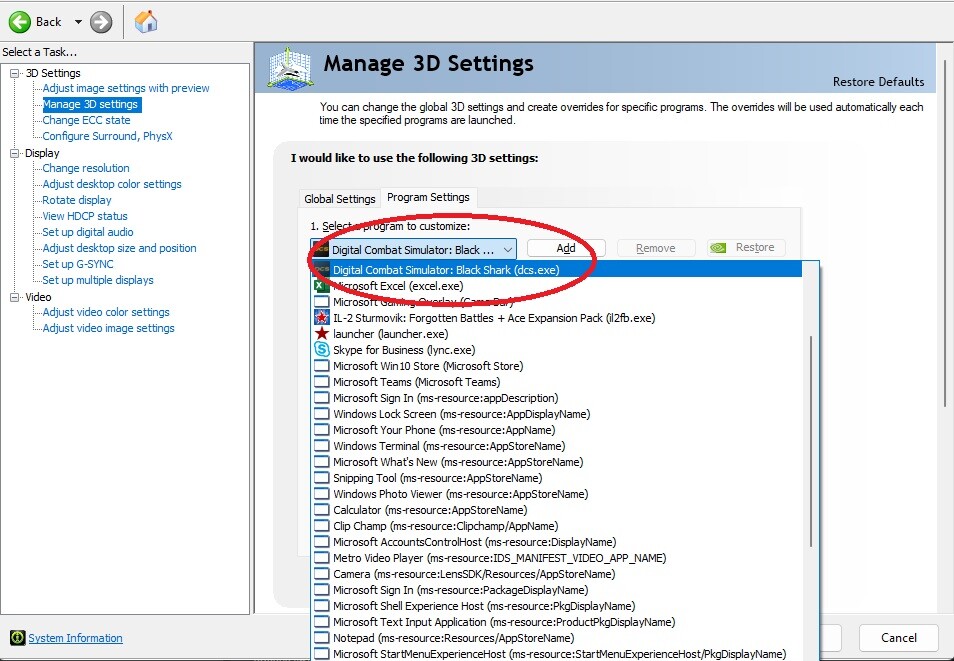Switch to the Global Settings tab
954x661 pixels.
339,199
